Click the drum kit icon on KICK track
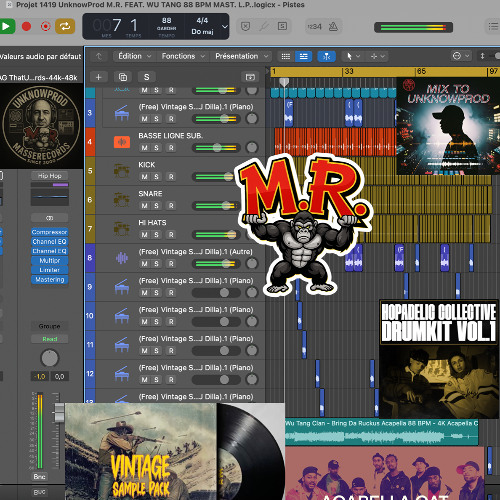 (122, 171)
